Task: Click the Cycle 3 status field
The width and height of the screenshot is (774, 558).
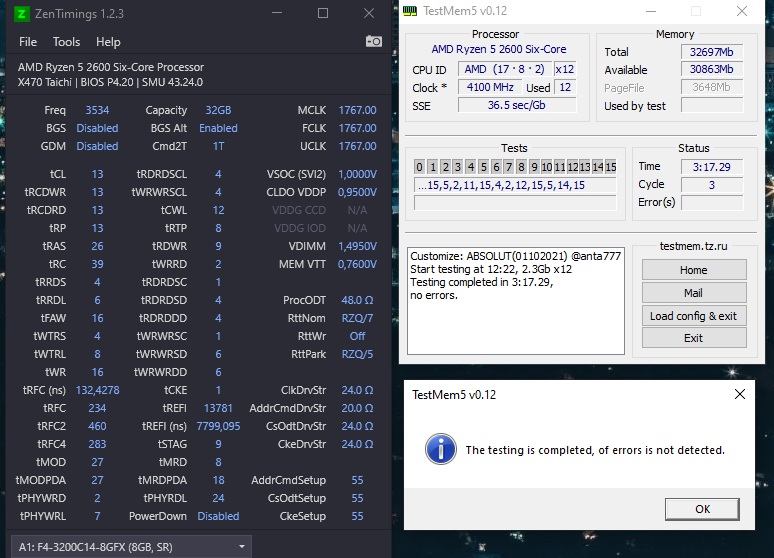Action: click(x=712, y=185)
